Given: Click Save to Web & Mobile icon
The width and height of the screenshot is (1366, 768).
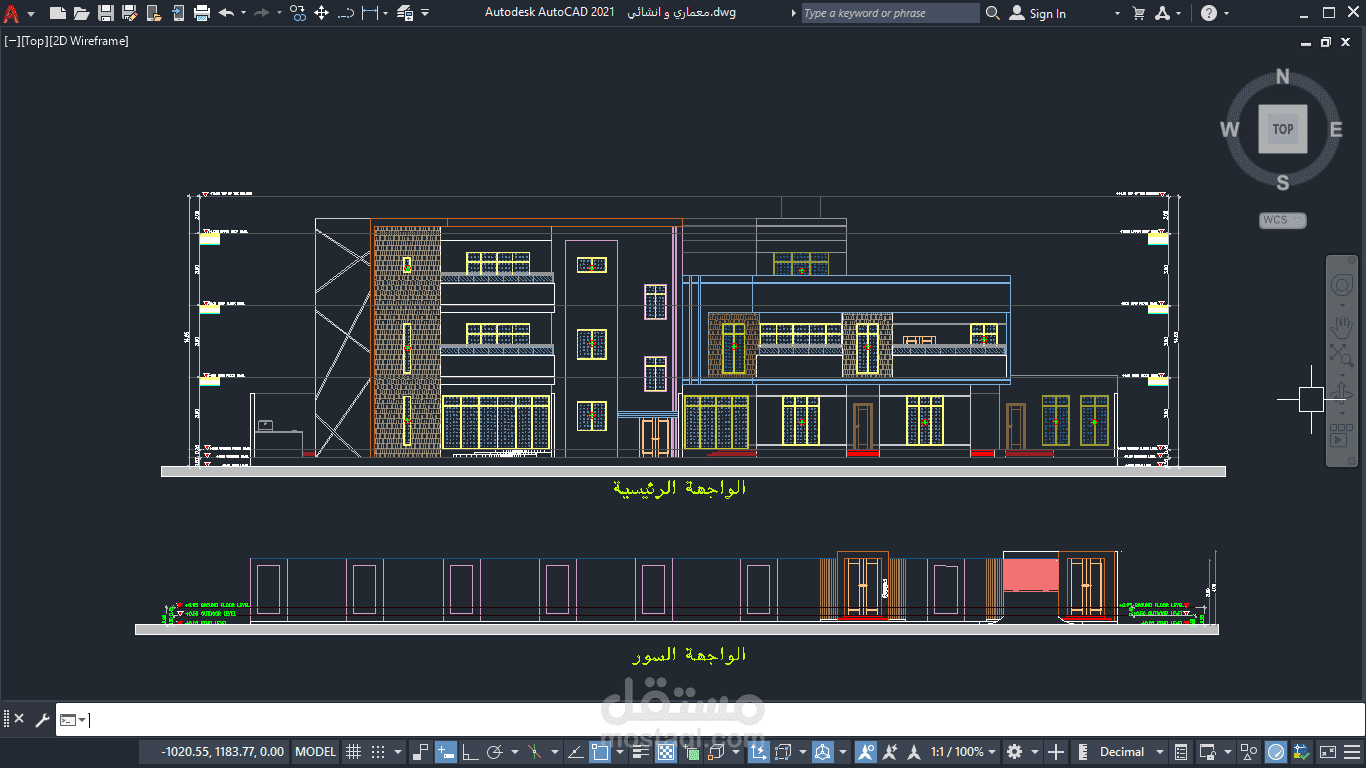Looking at the screenshot, I should [x=178, y=14].
